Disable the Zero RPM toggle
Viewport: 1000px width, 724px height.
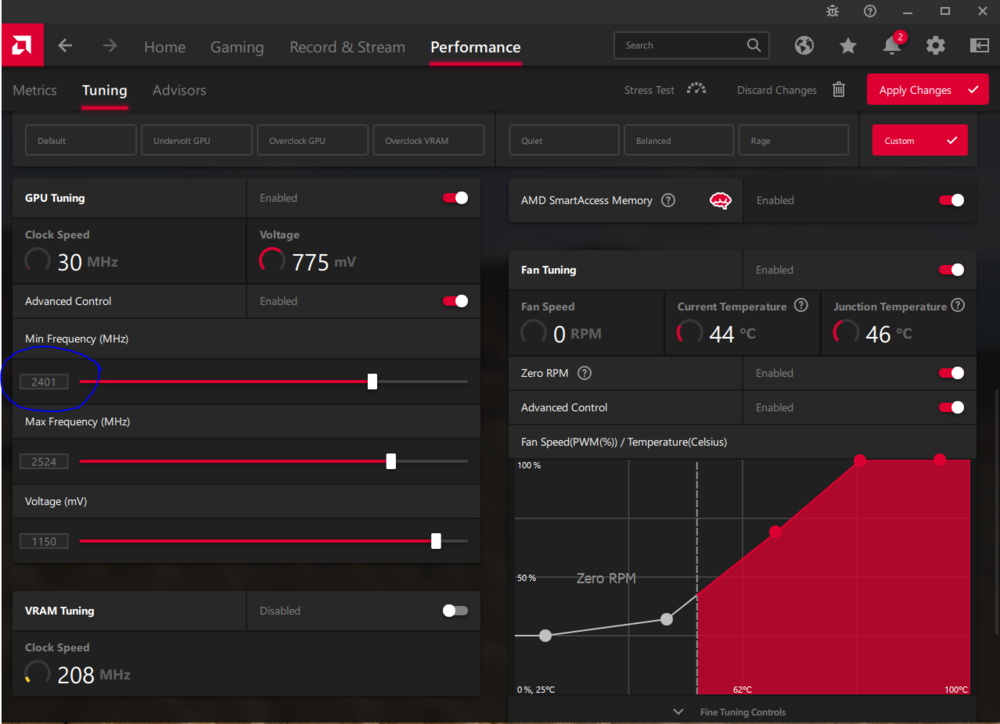coord(950,372)
